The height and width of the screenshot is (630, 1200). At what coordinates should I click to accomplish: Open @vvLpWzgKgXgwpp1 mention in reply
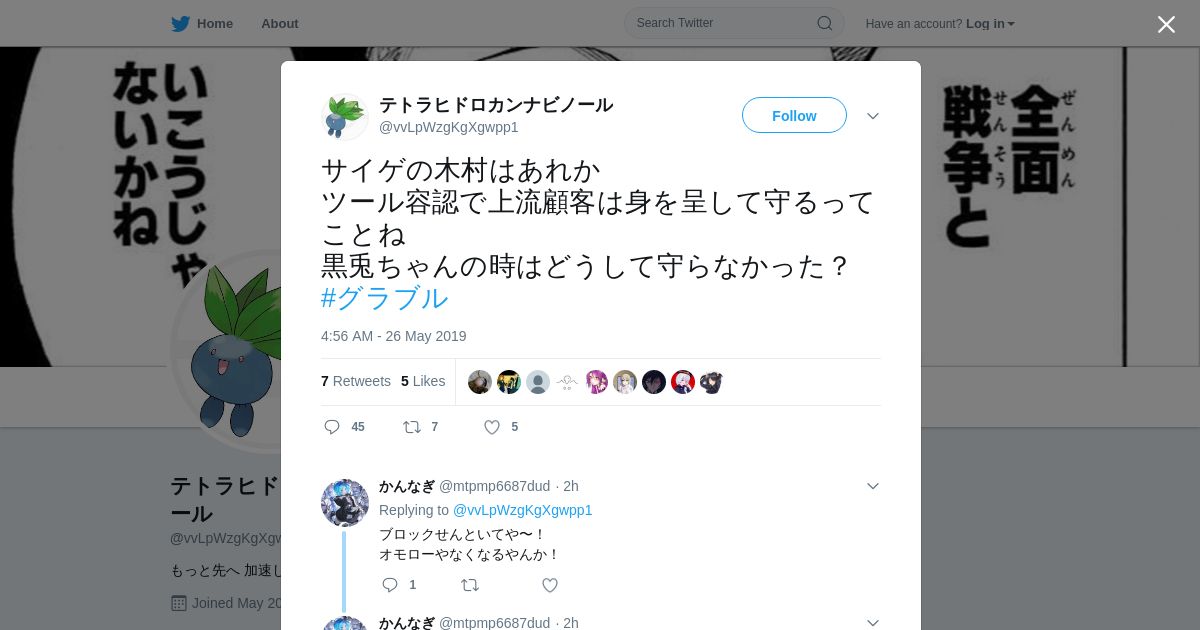[x=522, y=510]
